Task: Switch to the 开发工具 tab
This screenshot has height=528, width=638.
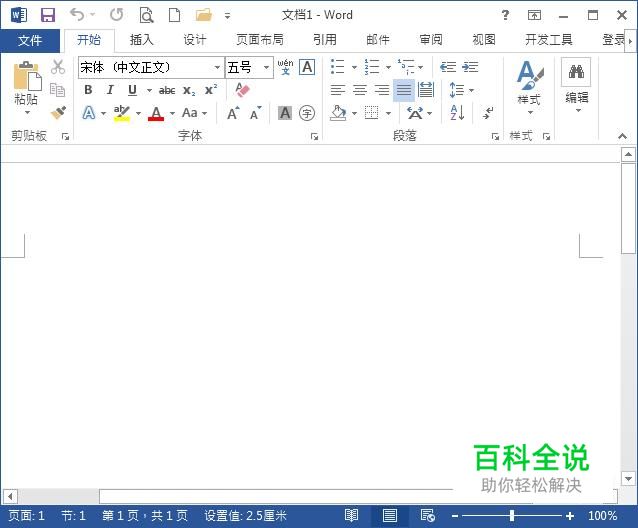Action: pos(548,40)
